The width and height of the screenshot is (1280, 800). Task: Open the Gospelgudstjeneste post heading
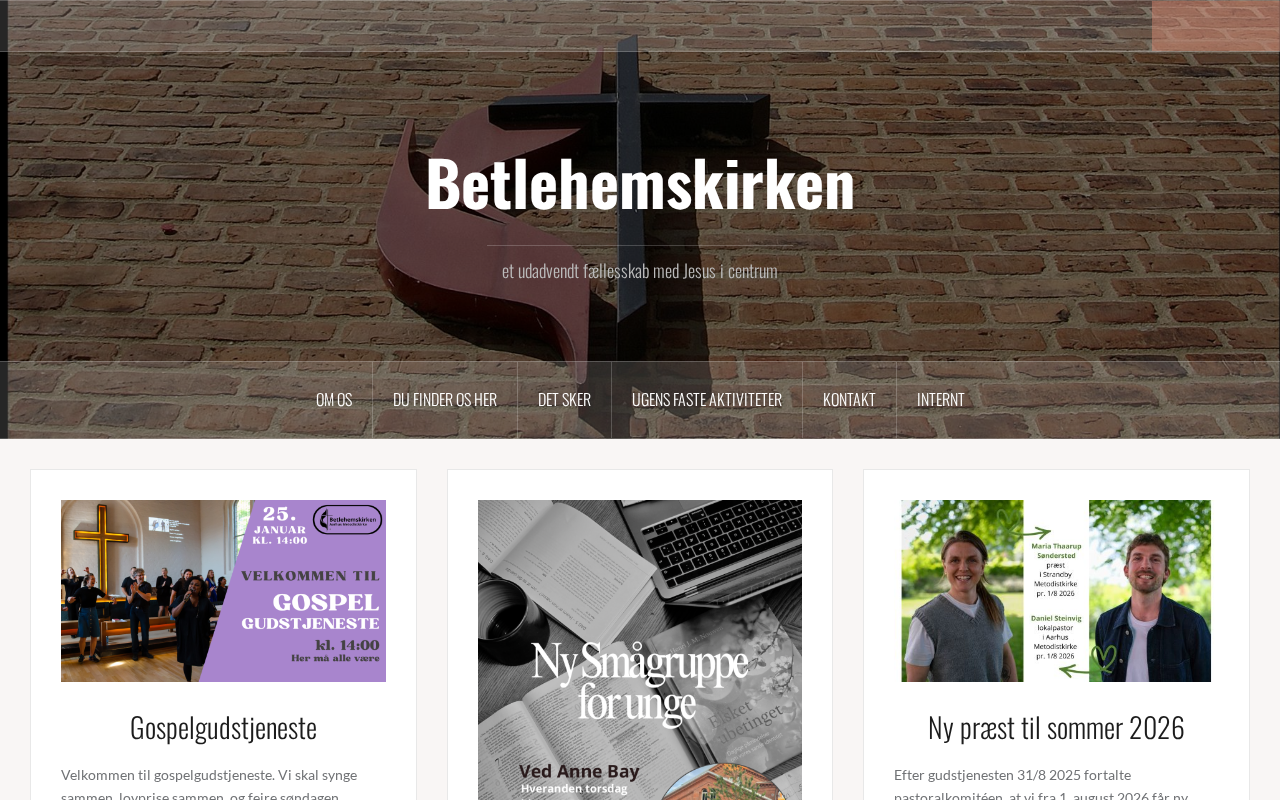[223, 727]
